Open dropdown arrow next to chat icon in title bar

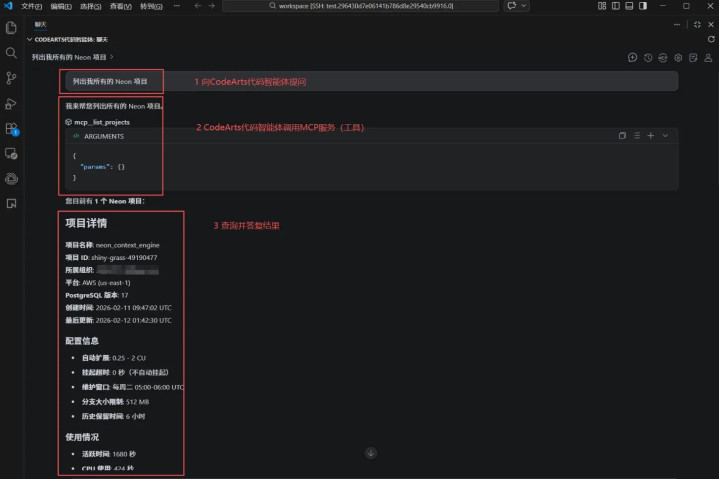coord(524,6)
